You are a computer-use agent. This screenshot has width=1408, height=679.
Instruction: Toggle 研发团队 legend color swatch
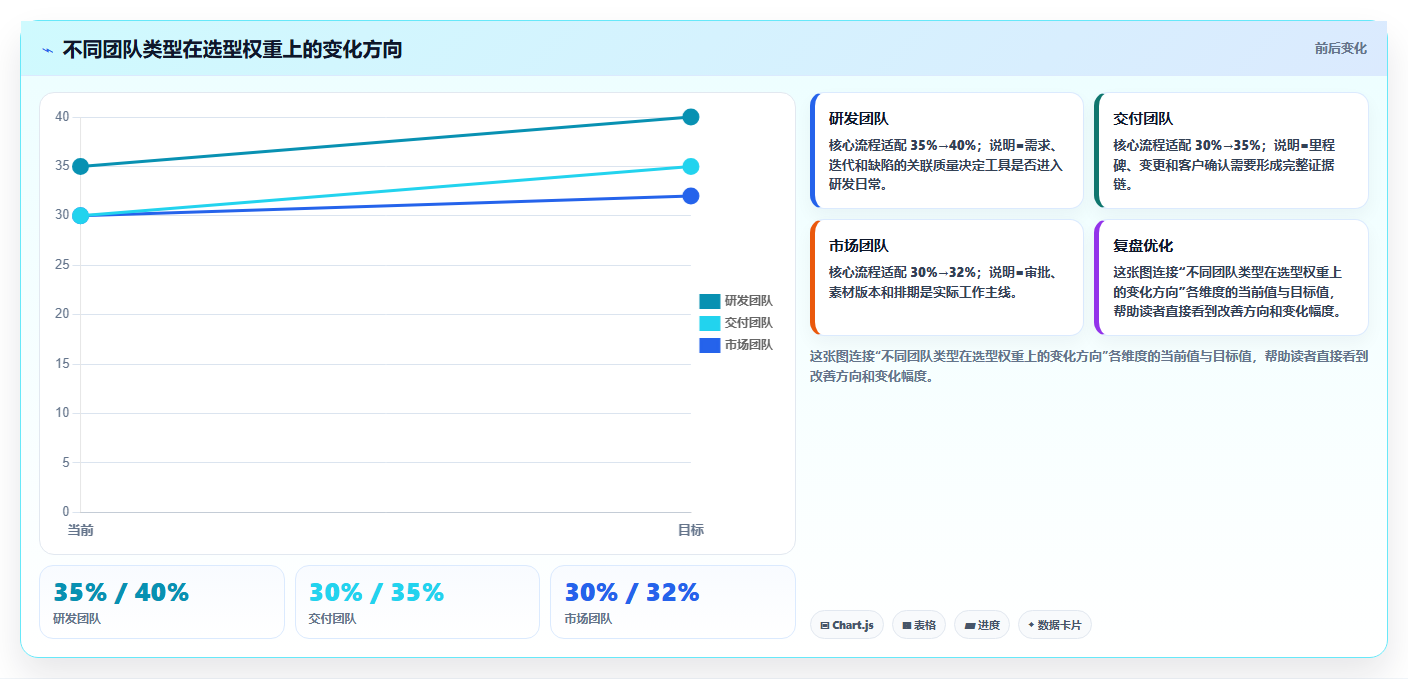709,301
